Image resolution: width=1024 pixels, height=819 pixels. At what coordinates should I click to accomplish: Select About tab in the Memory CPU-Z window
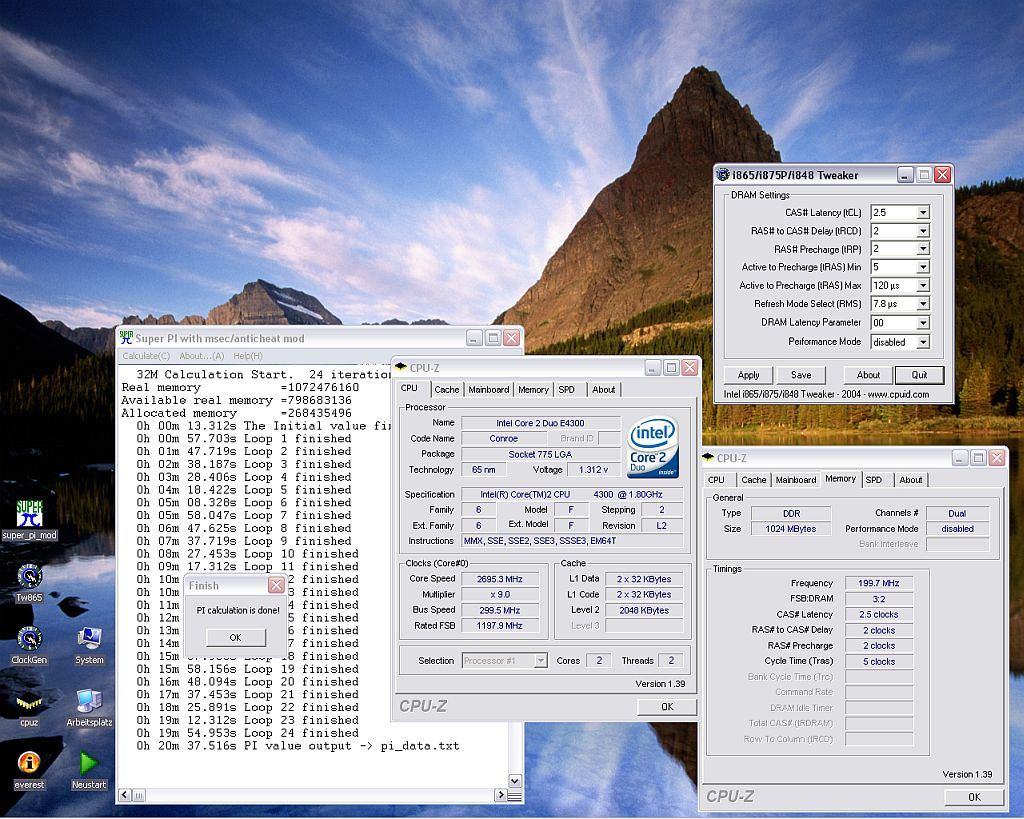pos(910,479)
